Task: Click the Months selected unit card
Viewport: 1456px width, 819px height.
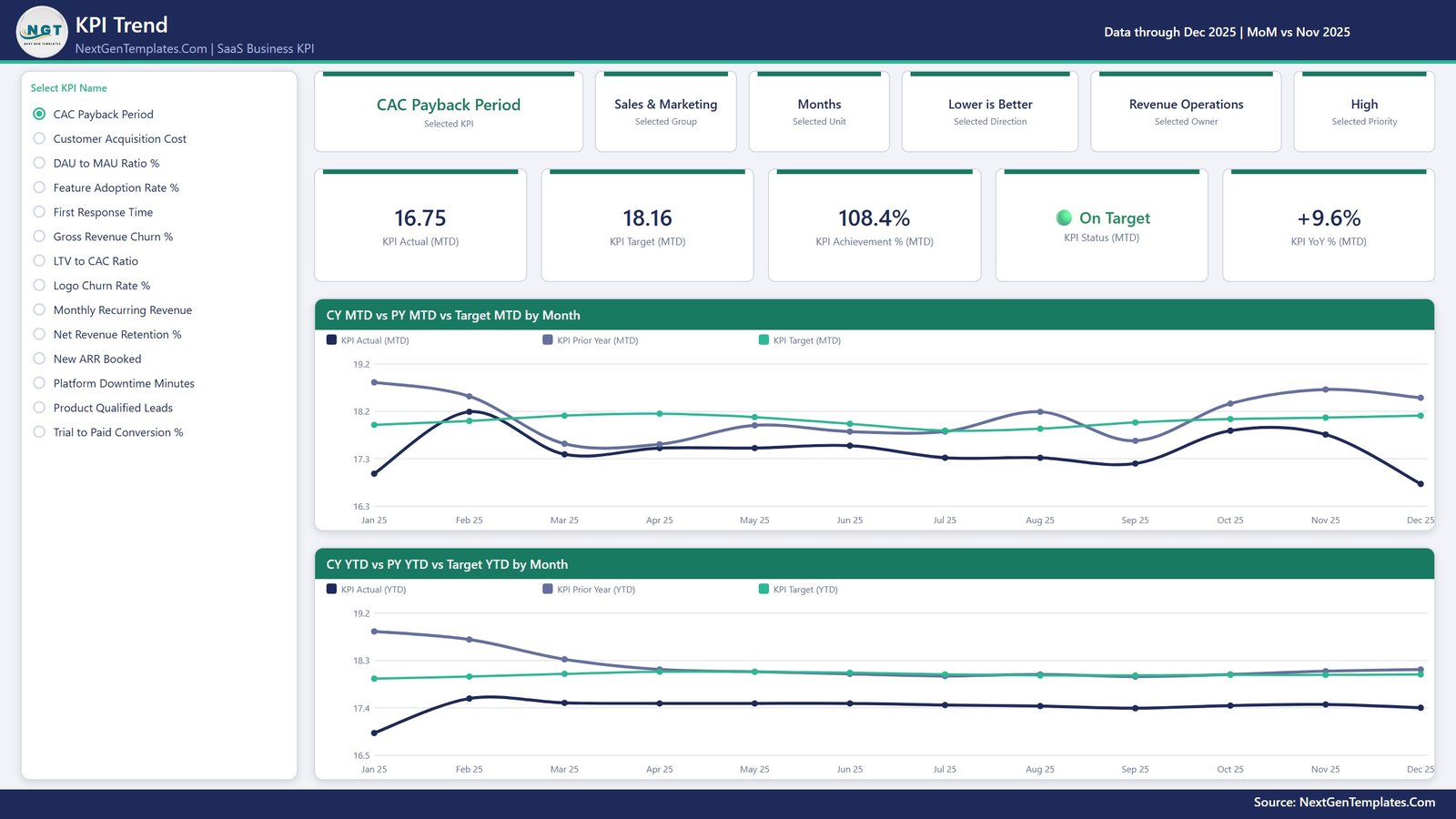Action: [819, 112]
